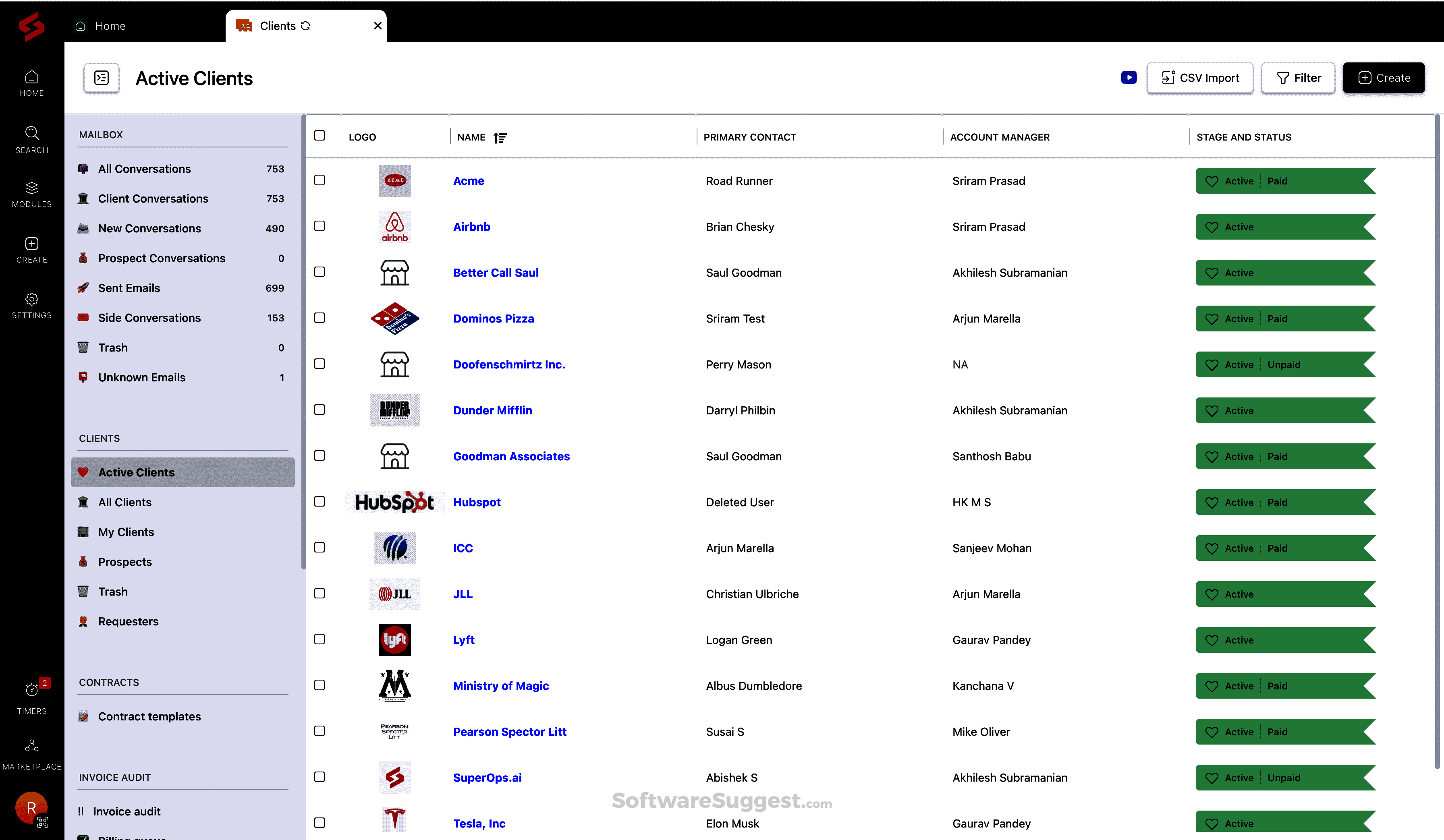Image resolution: width=1444 pixels, height=840 pixels.
Task: Select the Hubspot row checkbox
Action: [320, 502]
